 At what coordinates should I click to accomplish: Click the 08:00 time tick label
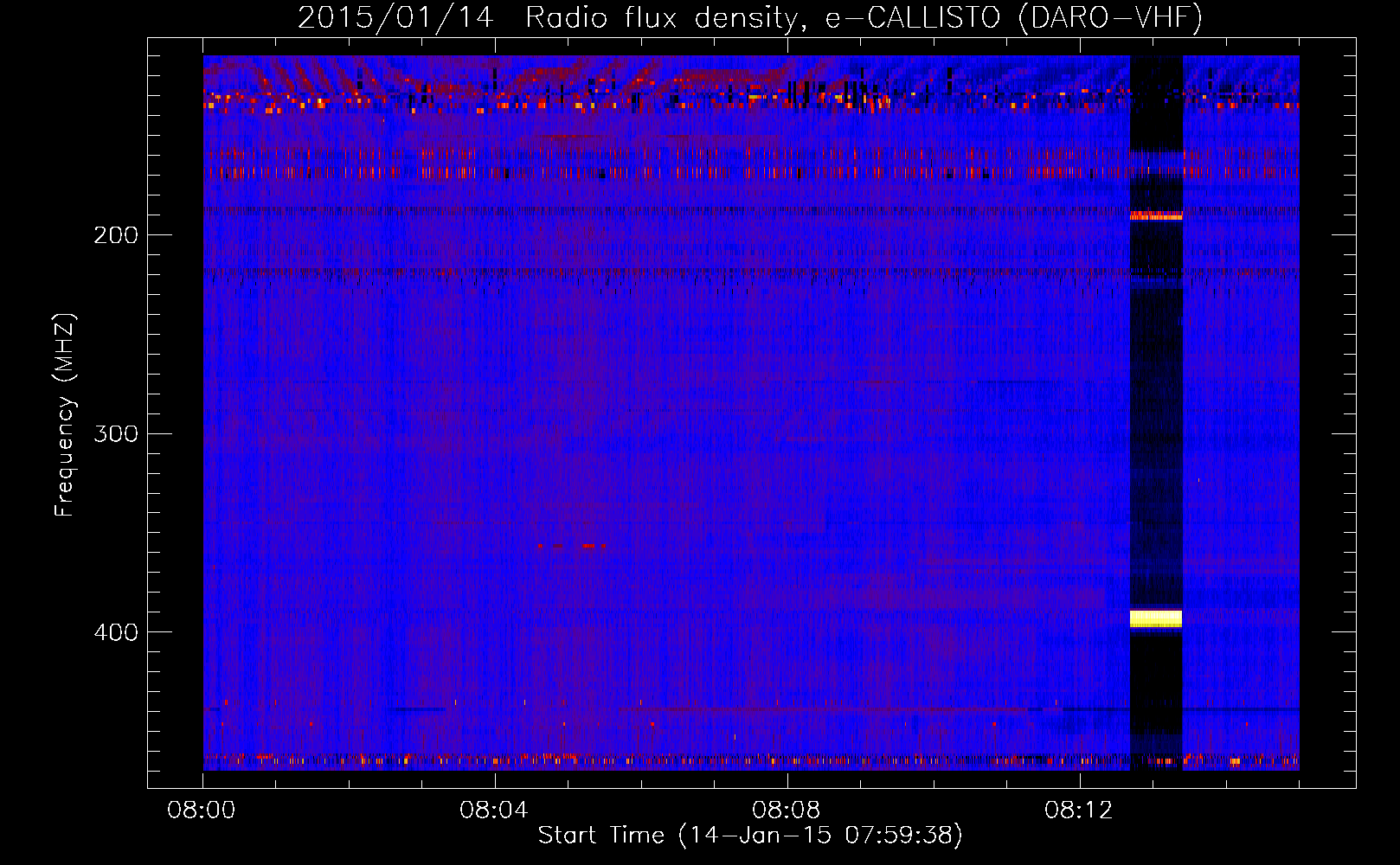202,811
